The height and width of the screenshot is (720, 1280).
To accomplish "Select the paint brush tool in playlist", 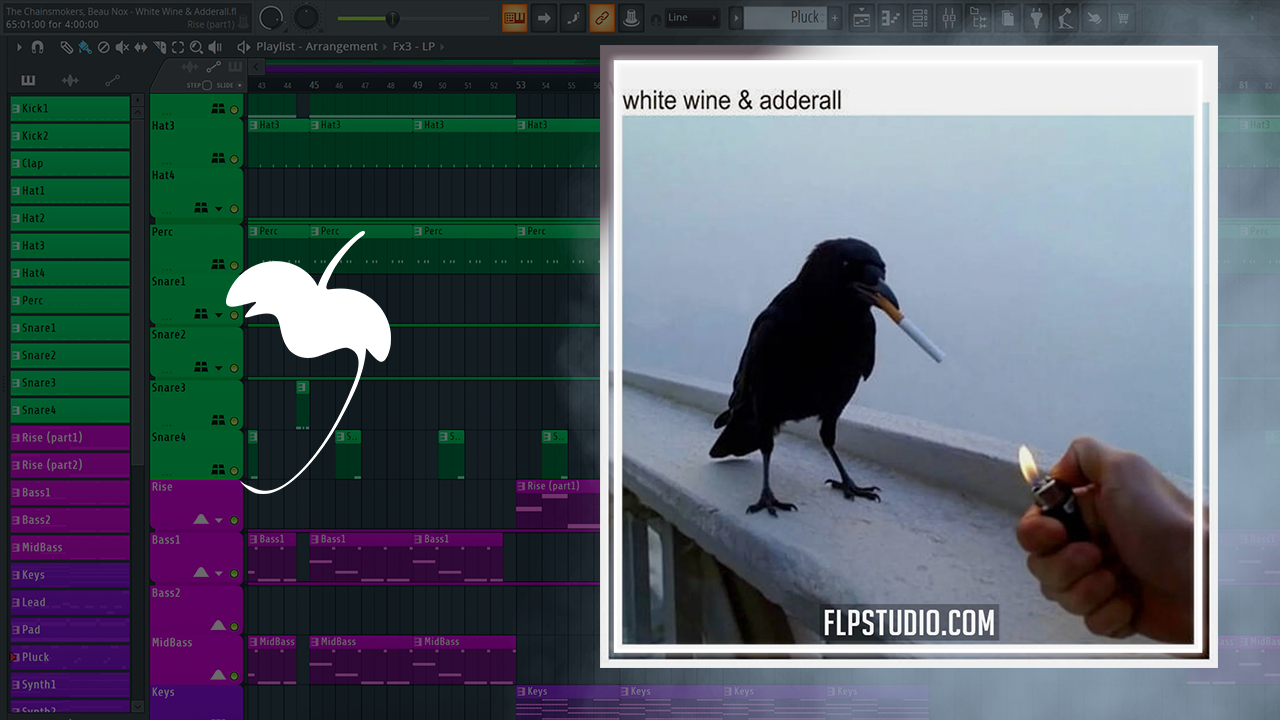I will point(84,47).
